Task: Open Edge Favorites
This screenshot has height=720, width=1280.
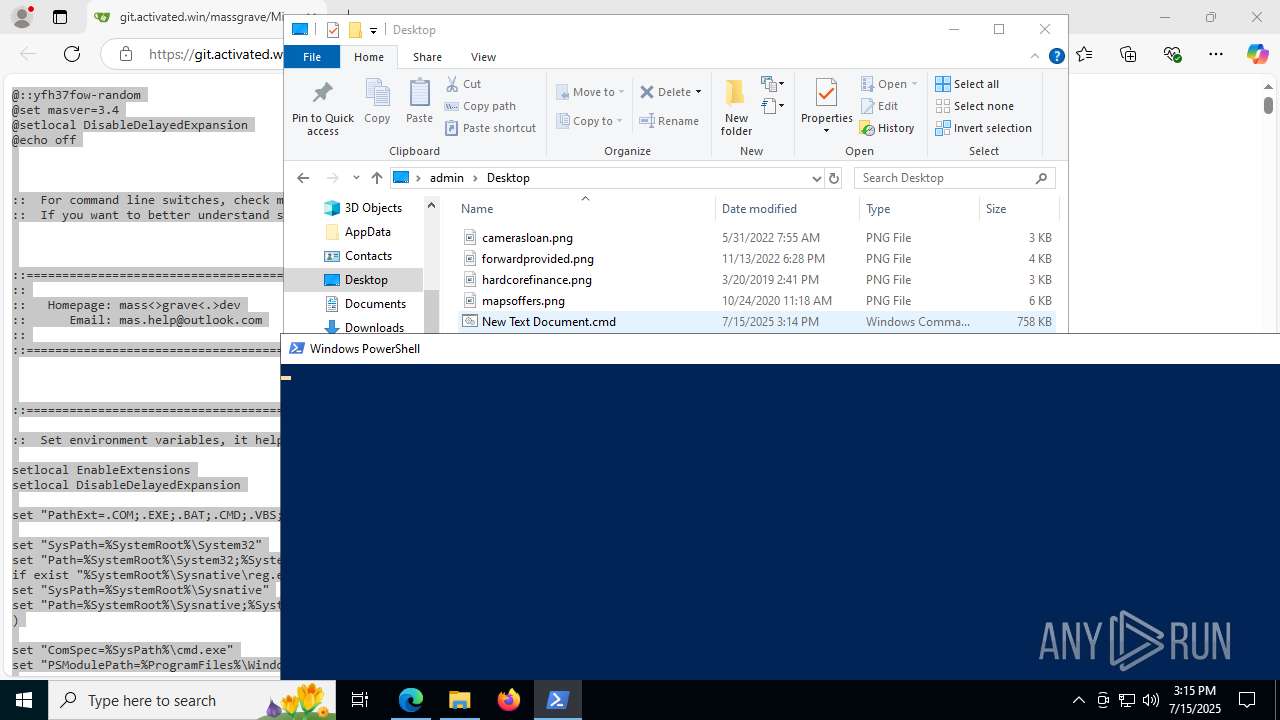Action: (1084, 54)
